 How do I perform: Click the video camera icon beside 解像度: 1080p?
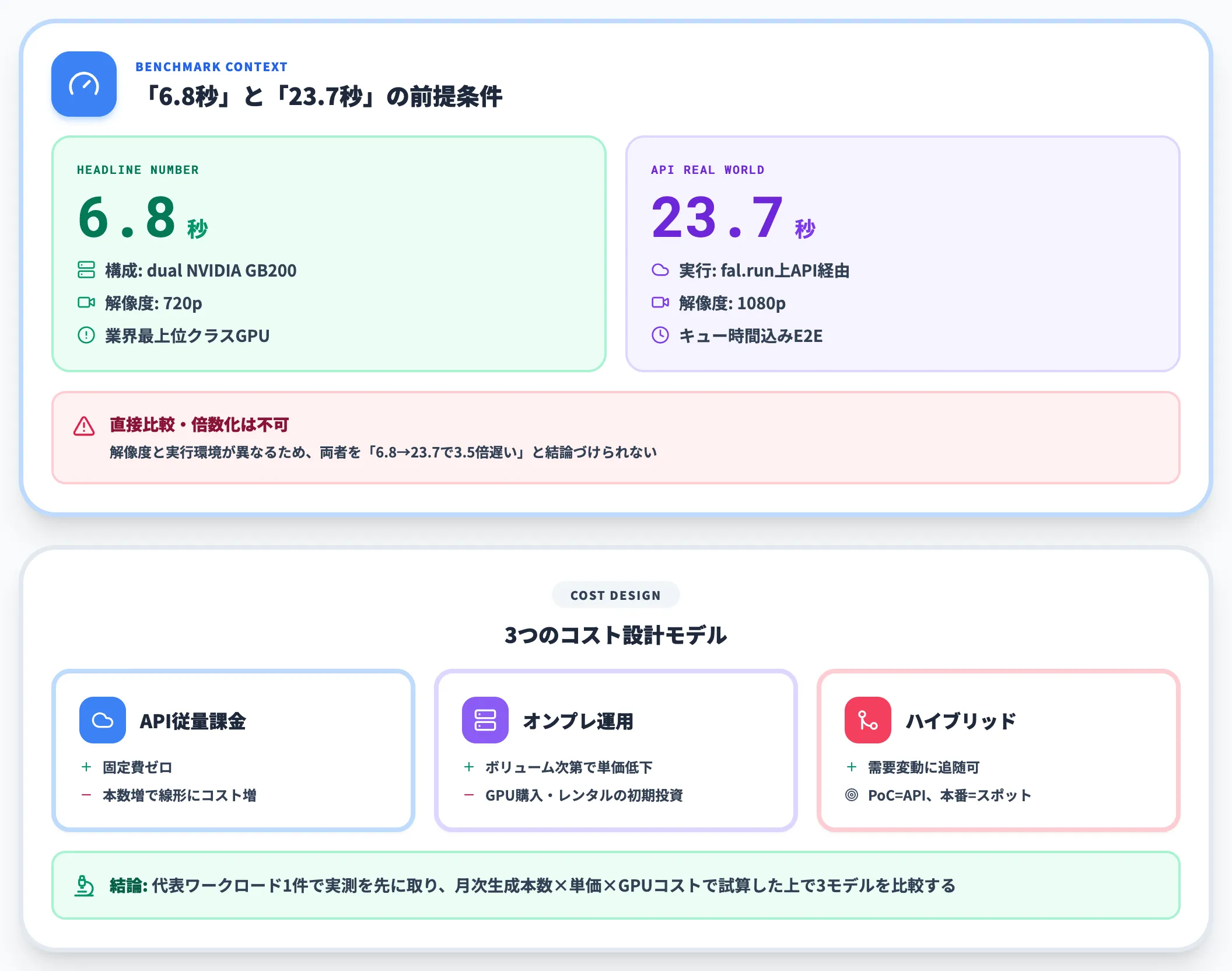click(x=660, y=302)
